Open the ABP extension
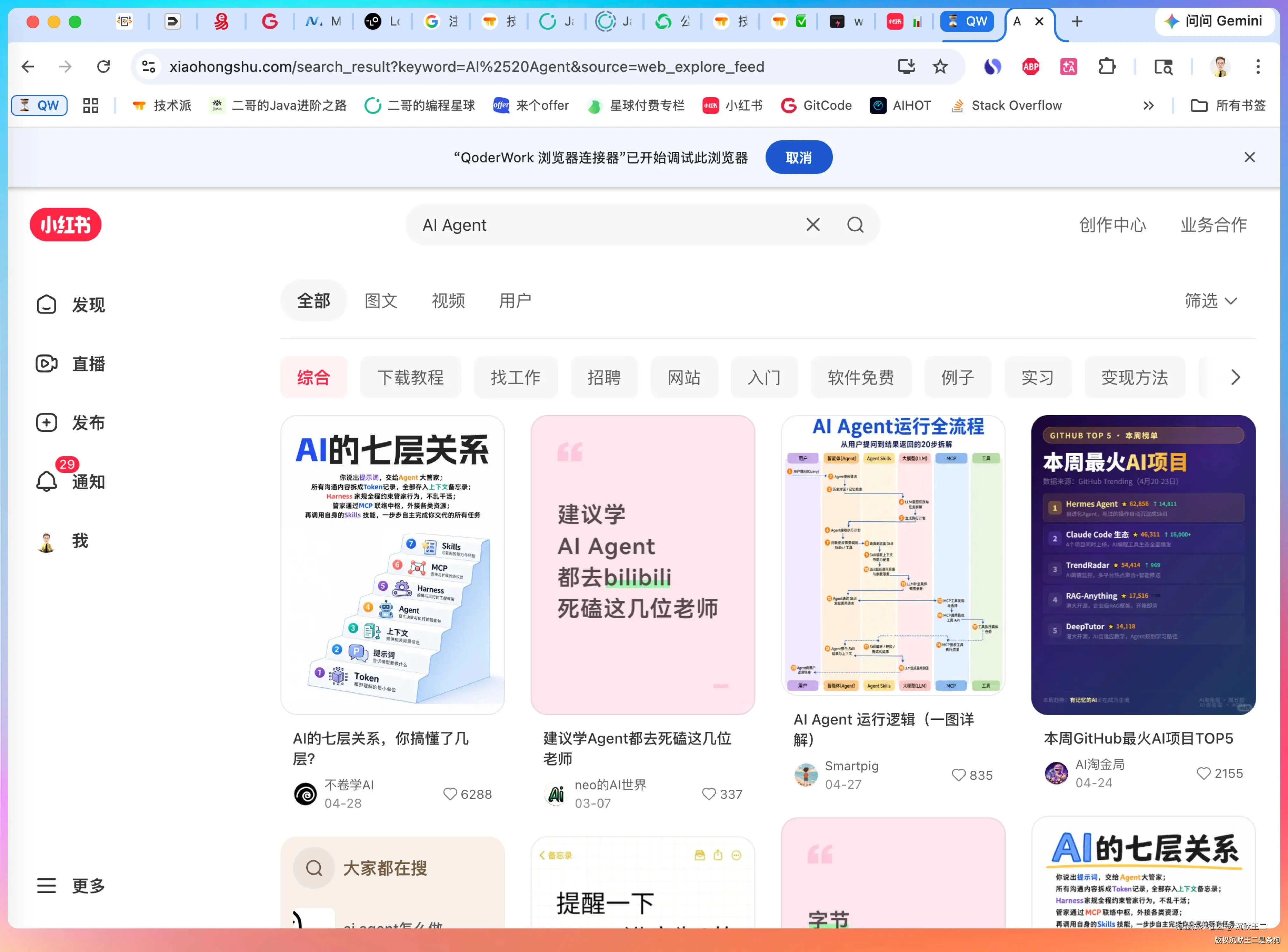This screenshot has width=1288, height=952. (x=1030, y=67)
